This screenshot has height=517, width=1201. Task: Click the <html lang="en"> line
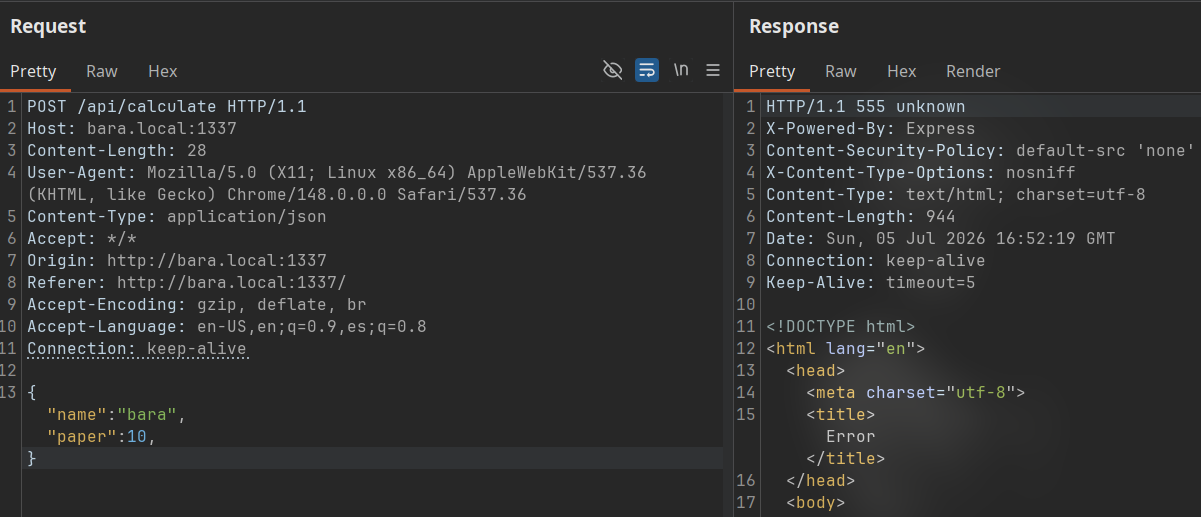click(x=846, y=348)
